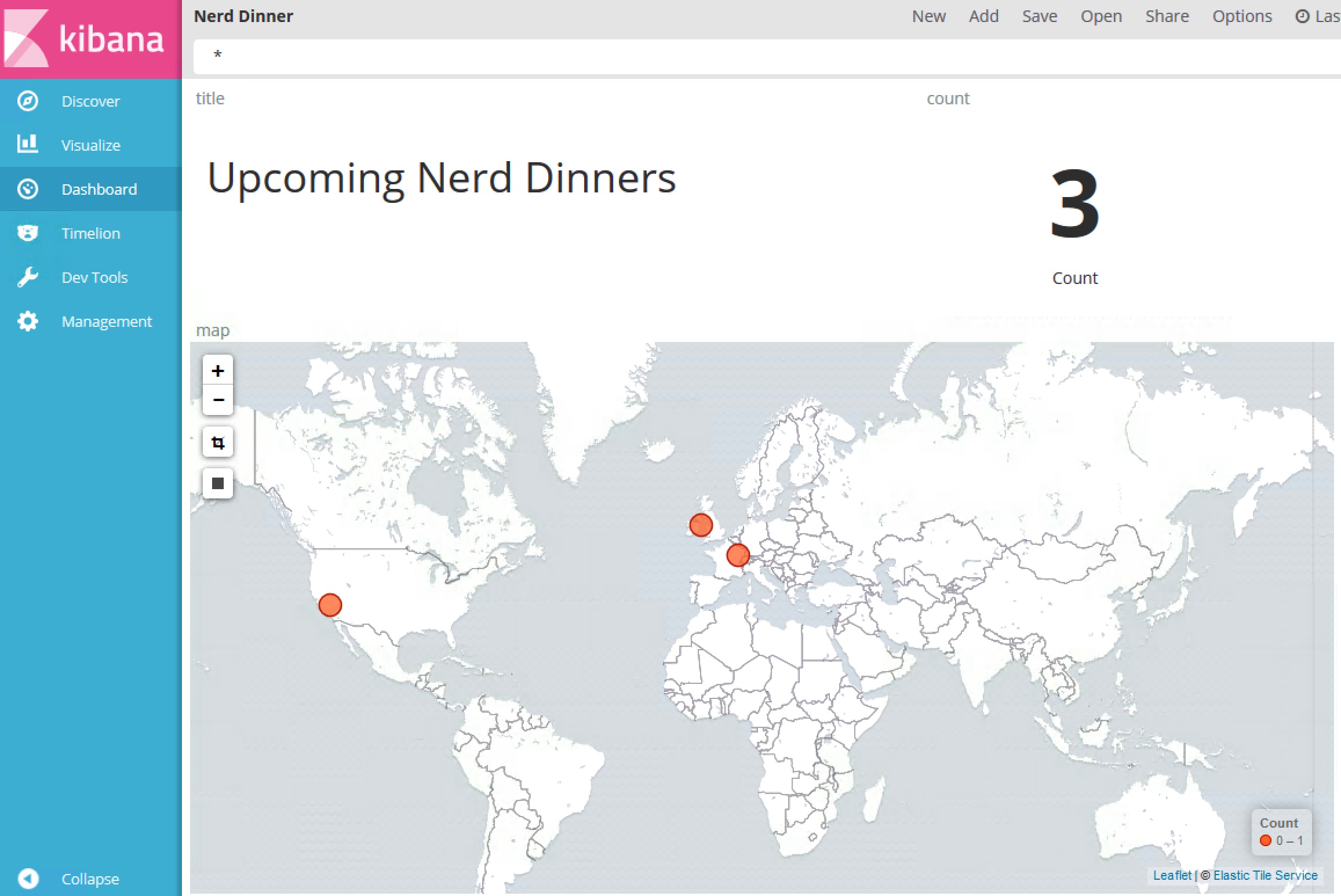Open Timelion from the sidebar
The height and width of the screenshot is (896, 1341).
coord(90,233)
